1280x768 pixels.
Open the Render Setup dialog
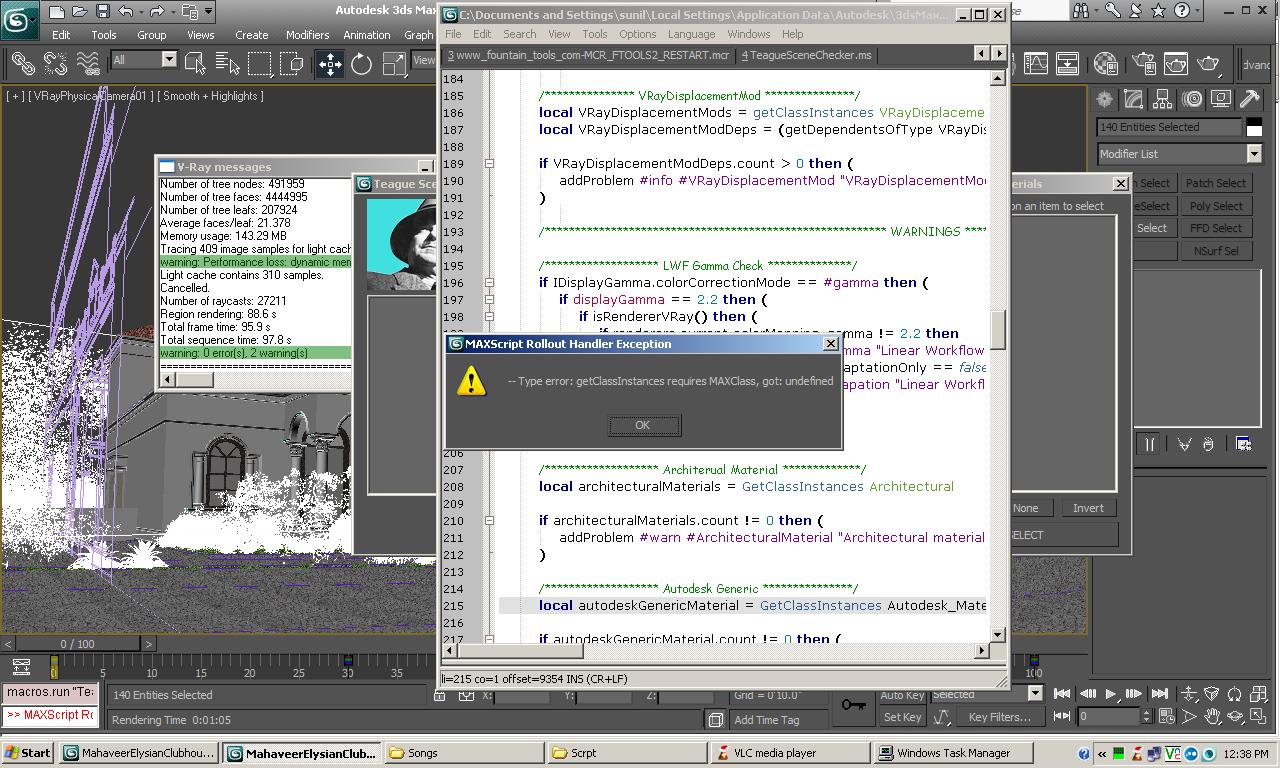coord(1144,64)
